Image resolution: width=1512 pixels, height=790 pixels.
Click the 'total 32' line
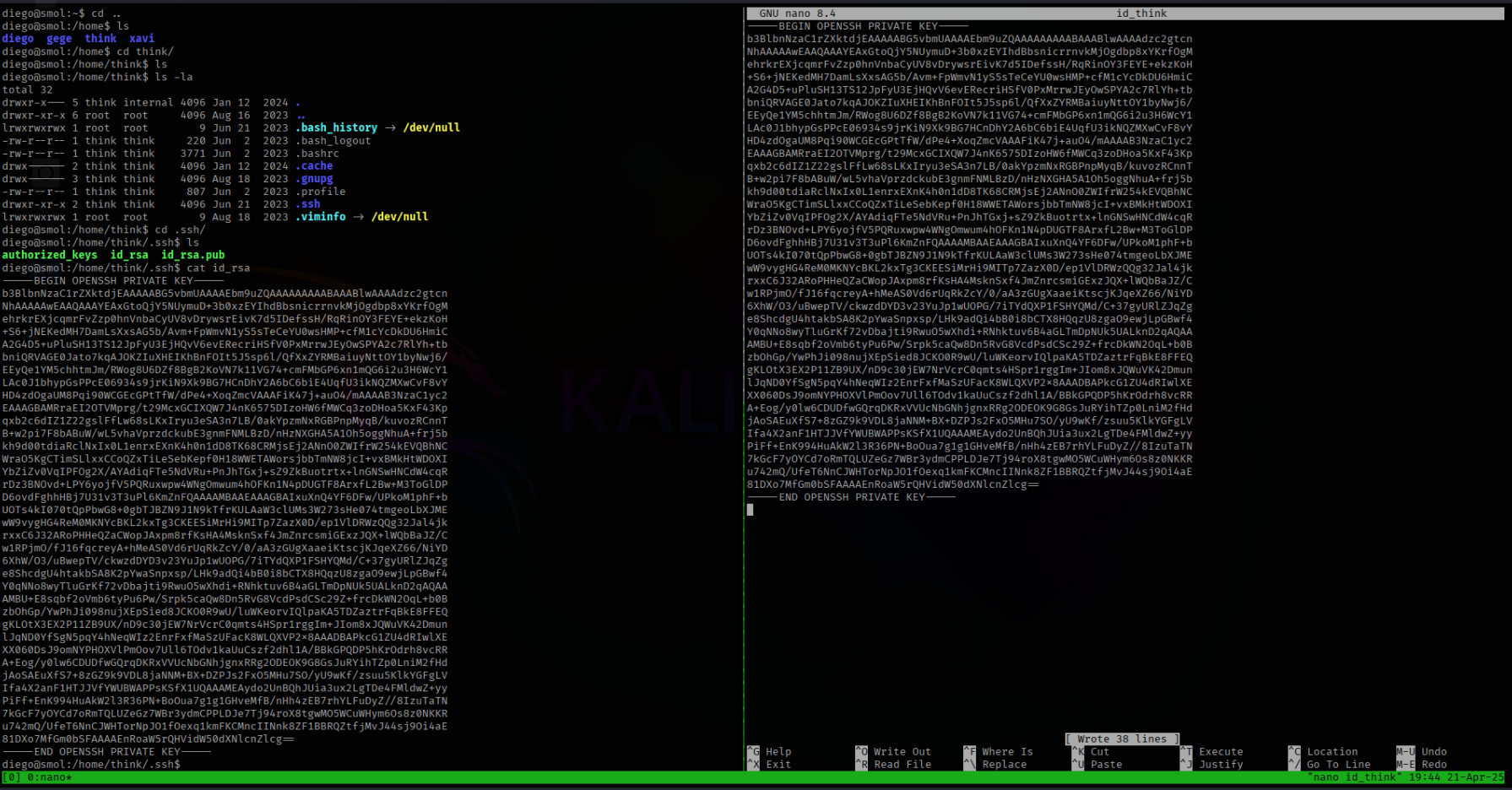[x=27, y=89]
